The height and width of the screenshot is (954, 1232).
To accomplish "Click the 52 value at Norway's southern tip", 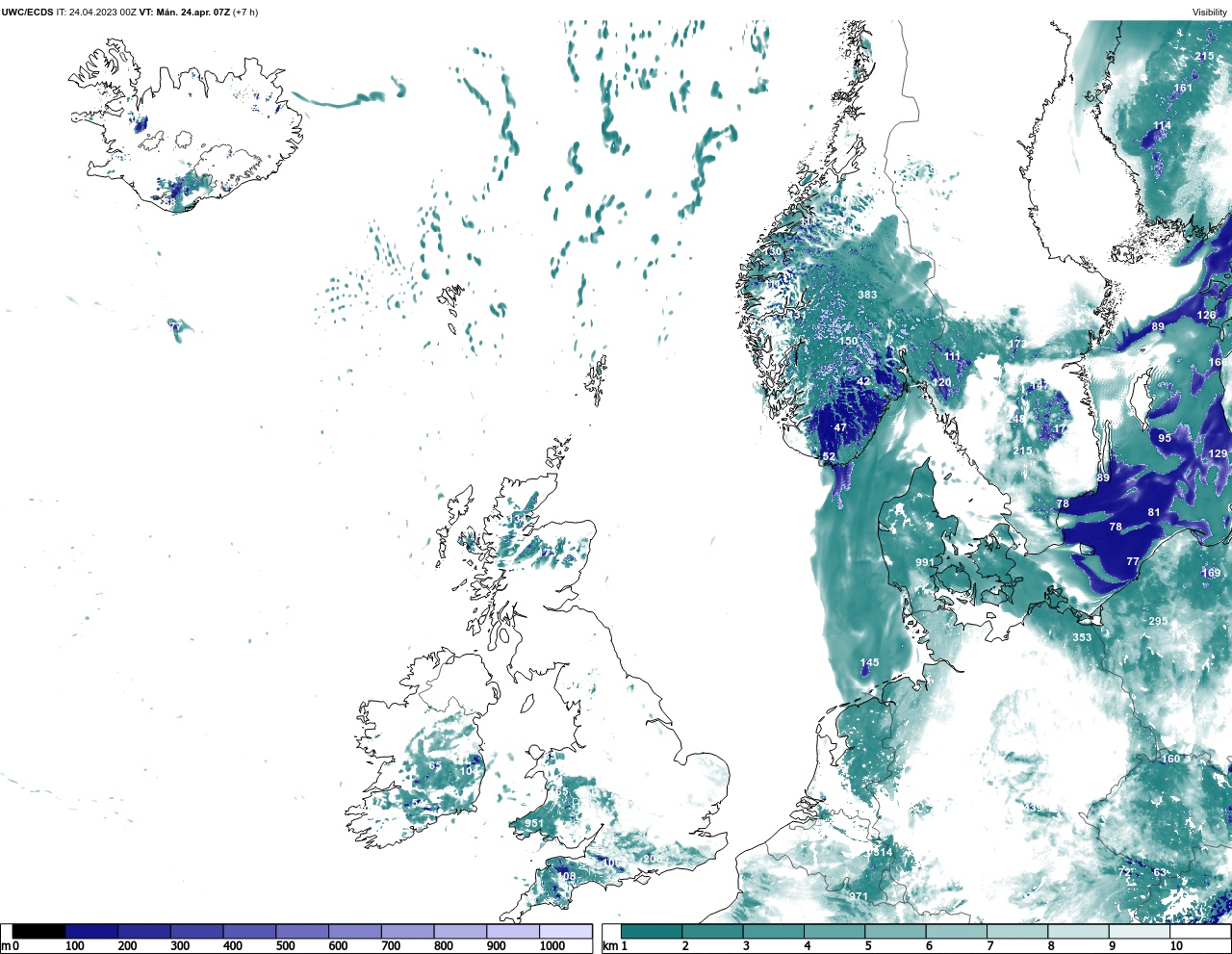I will pyautogui.click(x=829, y=457).
